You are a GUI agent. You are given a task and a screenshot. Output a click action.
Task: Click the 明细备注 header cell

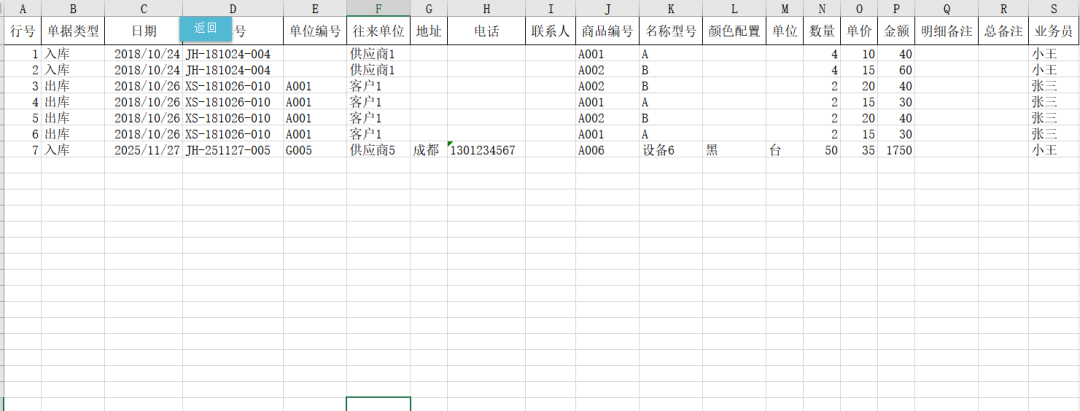[x=946, y=31]
